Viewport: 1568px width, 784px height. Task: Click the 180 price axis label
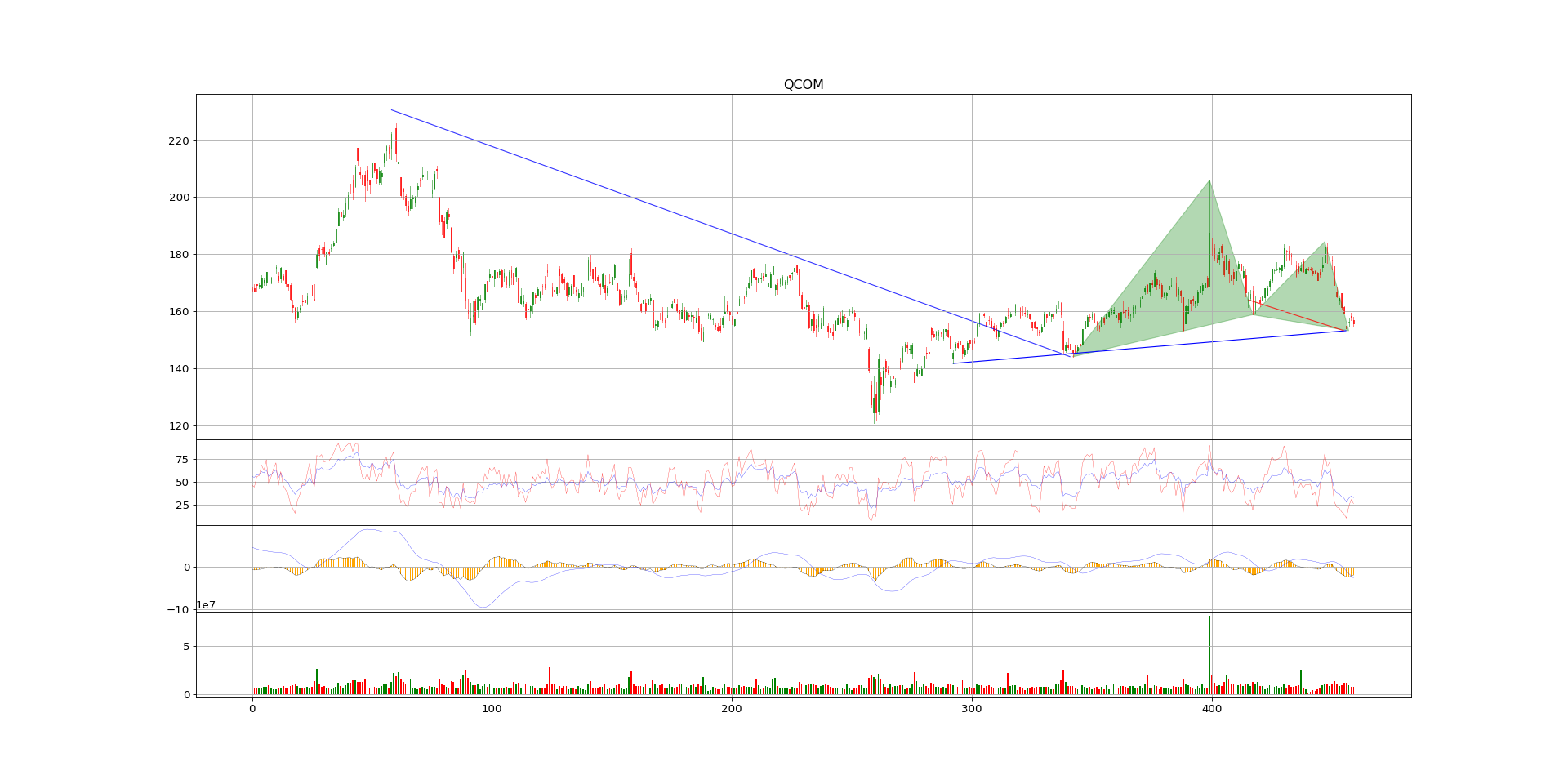tap(178, 255)
